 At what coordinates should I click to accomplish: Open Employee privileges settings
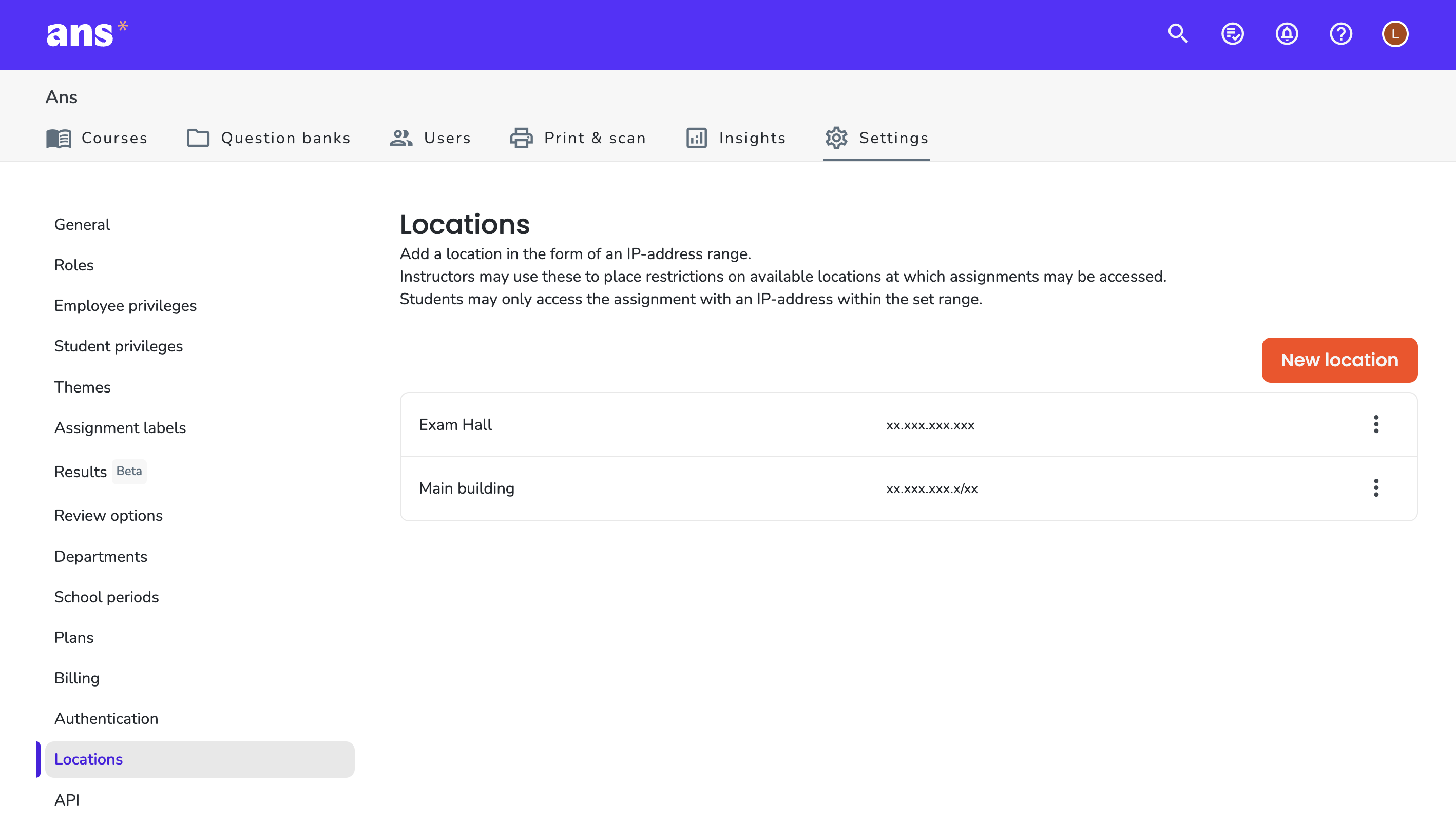coord(126,306)
